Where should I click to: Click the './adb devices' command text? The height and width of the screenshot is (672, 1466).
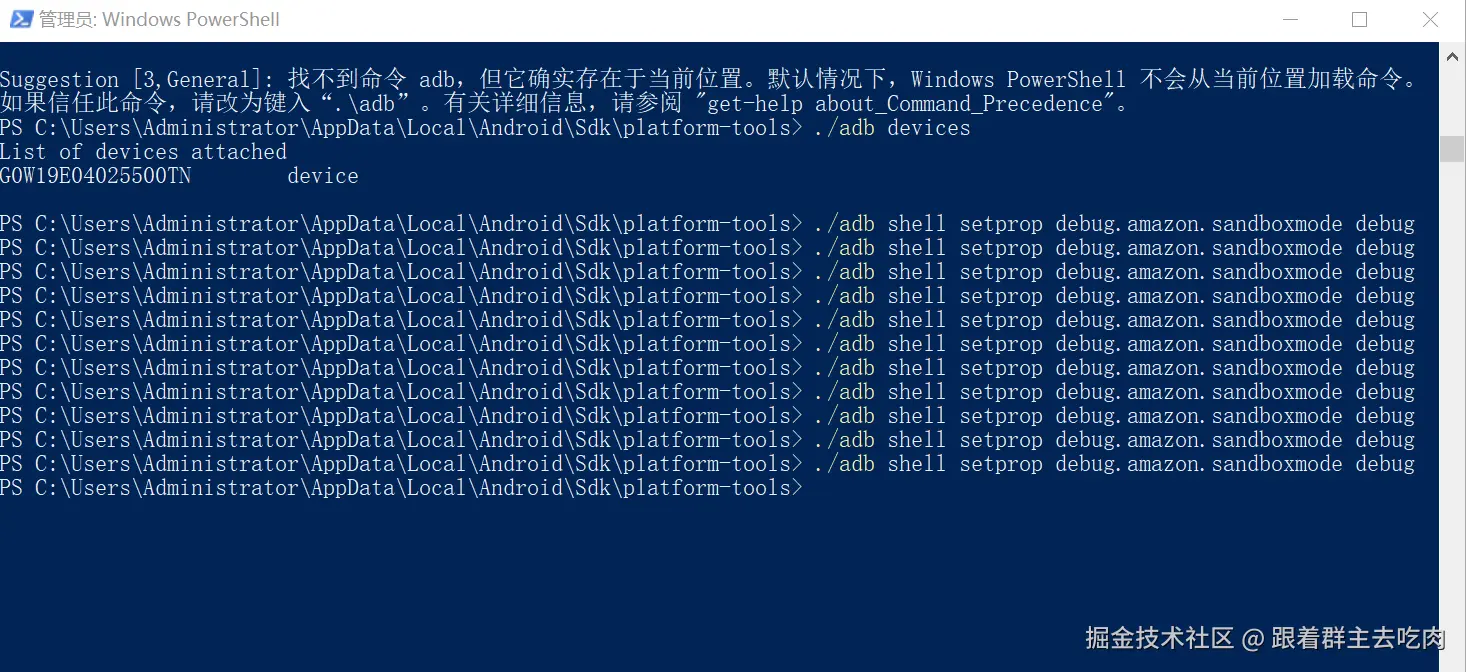point(891,128)
